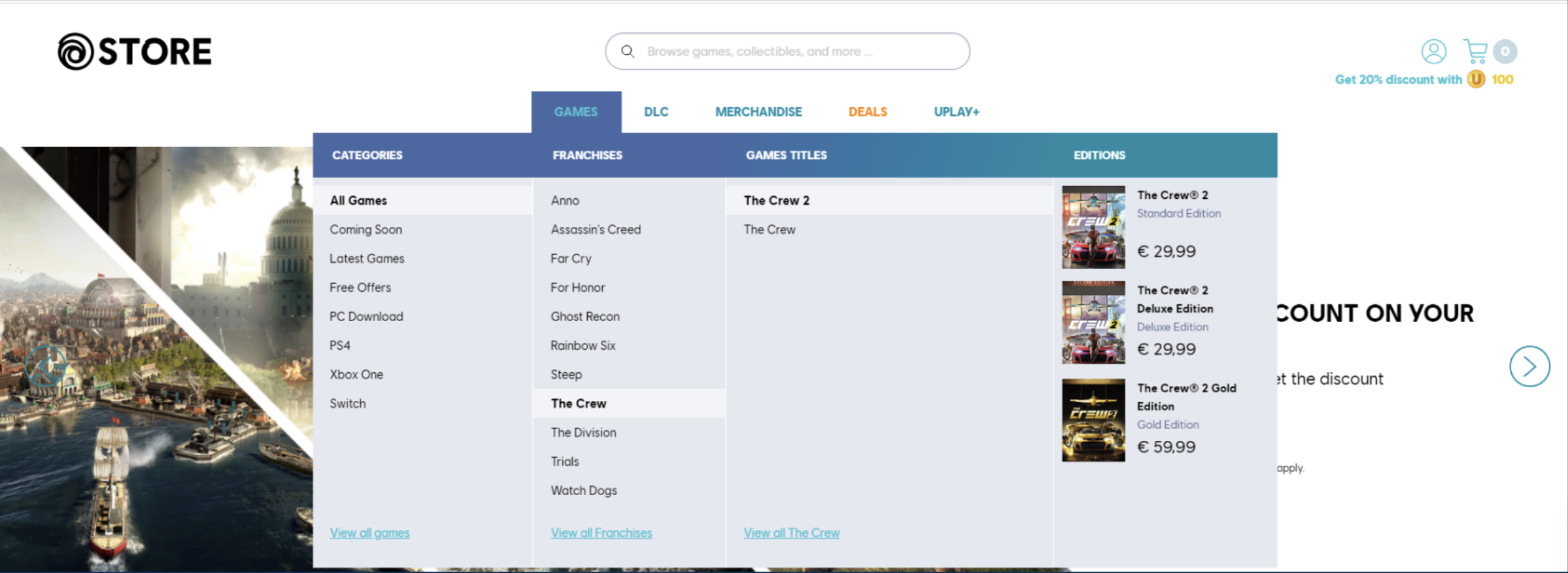Open the Games menu tab

click(575, 112)
